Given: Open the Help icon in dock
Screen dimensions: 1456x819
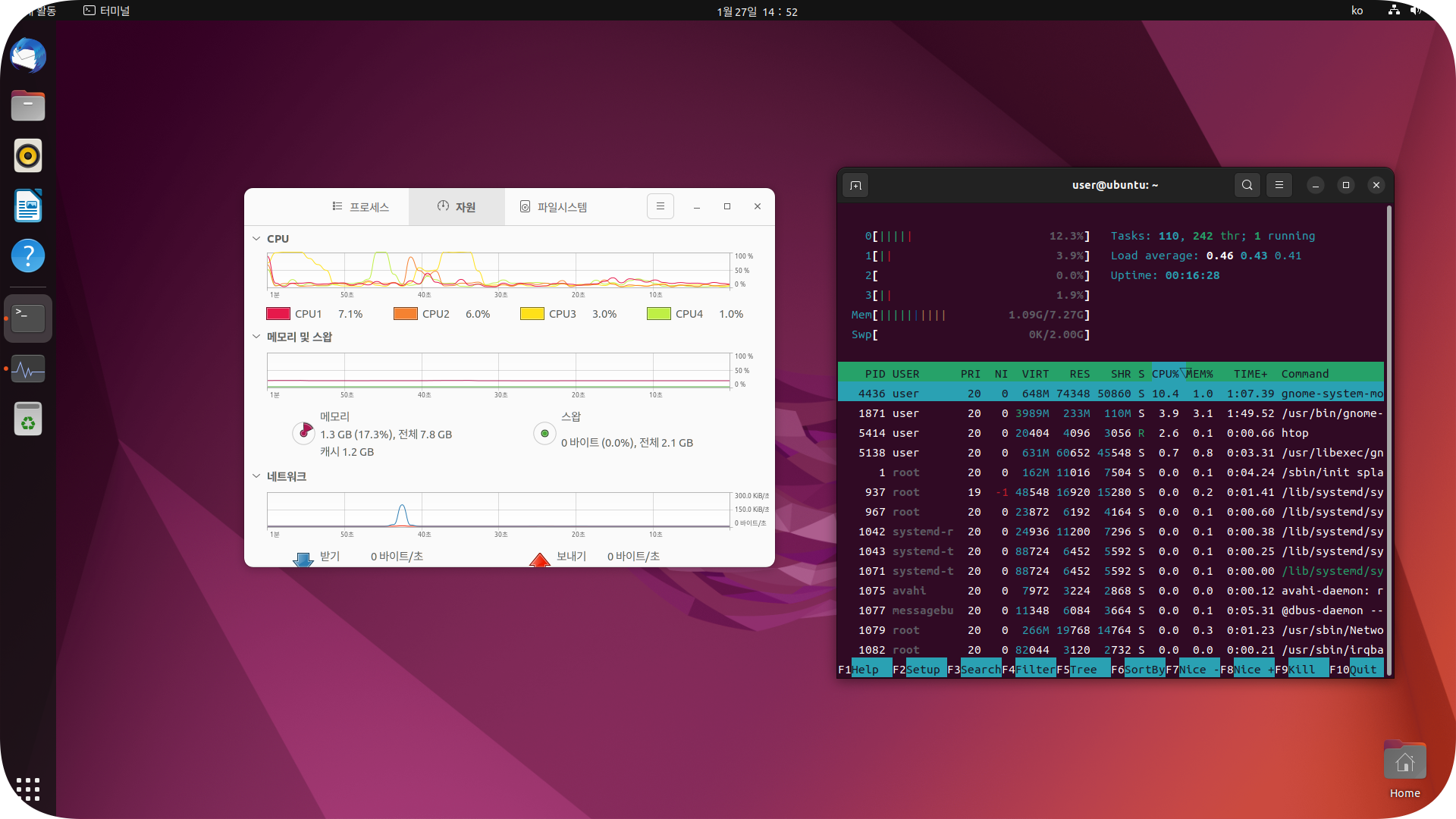Looking at the screenshot, I should (x=28, y=256).
